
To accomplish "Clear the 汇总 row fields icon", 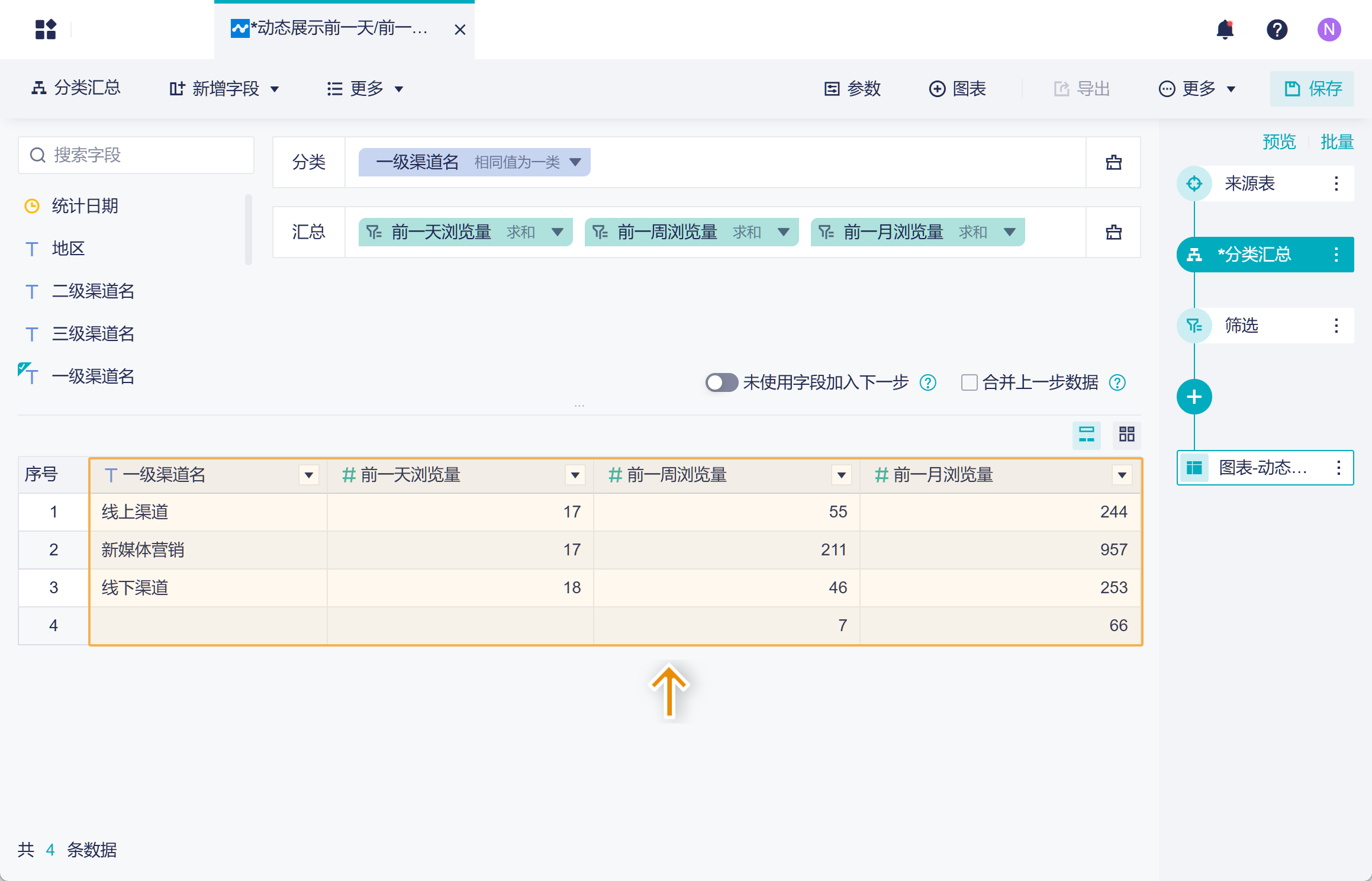I will pos(1113,232).
